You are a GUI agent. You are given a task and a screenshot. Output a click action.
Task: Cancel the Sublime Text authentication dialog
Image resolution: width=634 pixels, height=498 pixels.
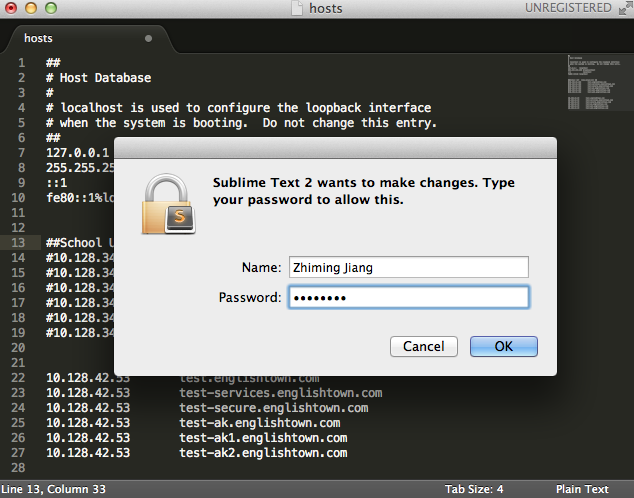[424, 346]
